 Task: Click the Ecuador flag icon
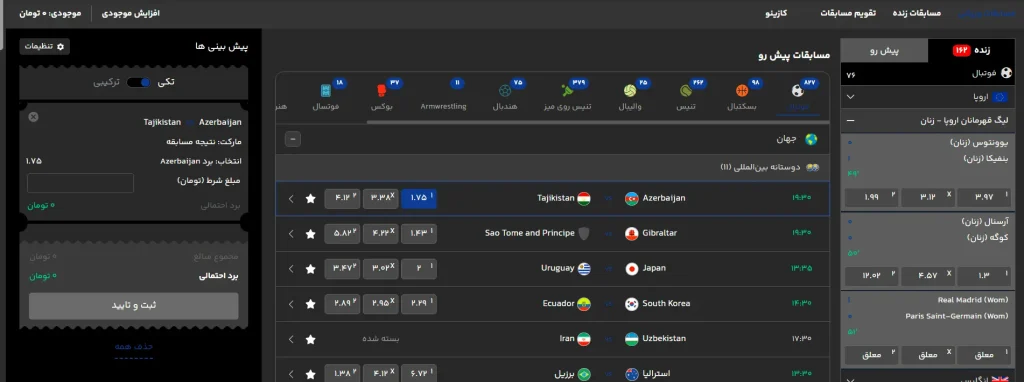[x=584, y=304]
